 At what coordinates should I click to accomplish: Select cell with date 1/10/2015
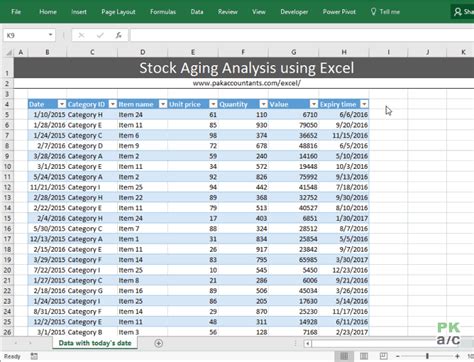tap(47, 115)
